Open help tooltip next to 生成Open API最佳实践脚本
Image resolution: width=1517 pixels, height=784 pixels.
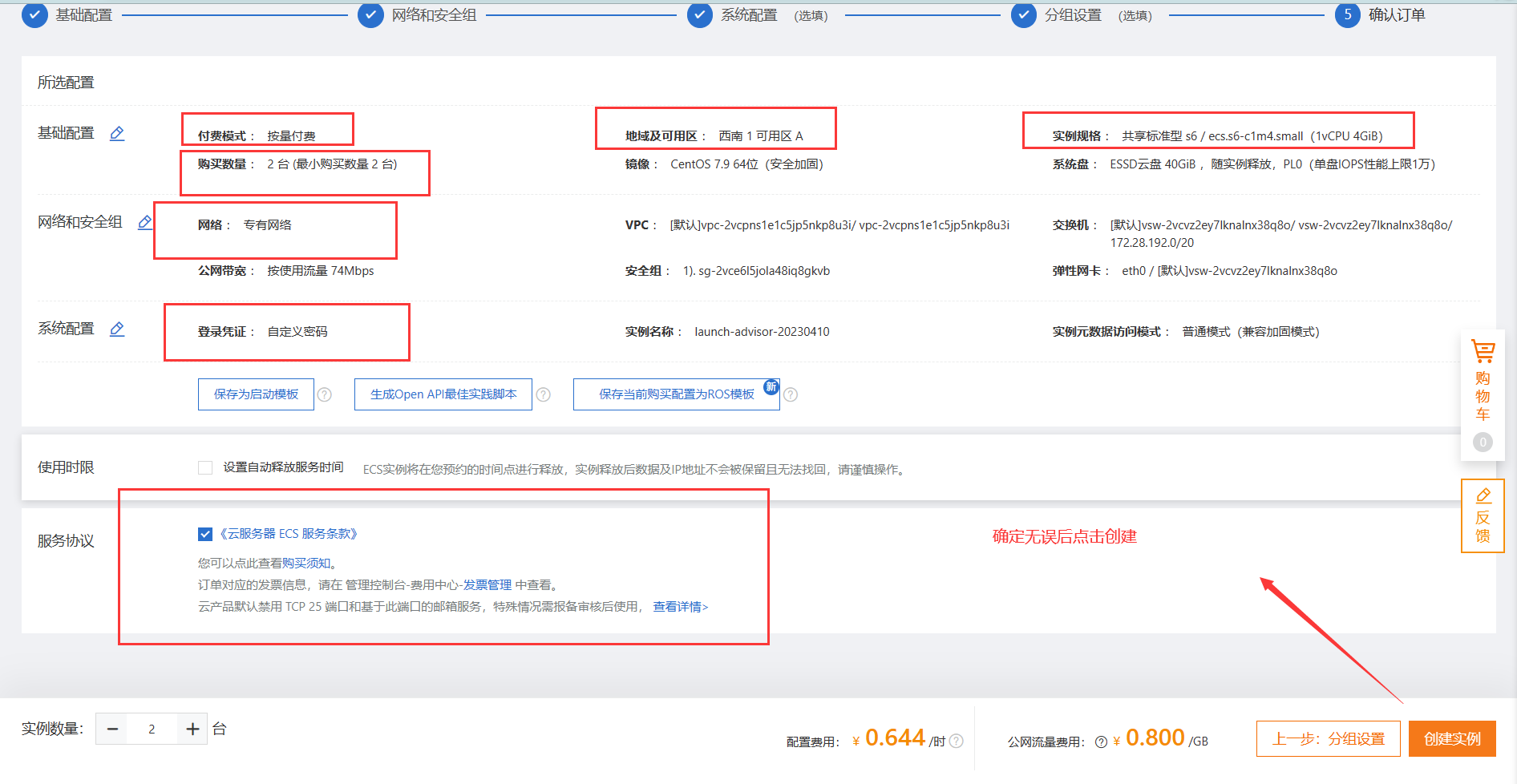tap(544, 394)
